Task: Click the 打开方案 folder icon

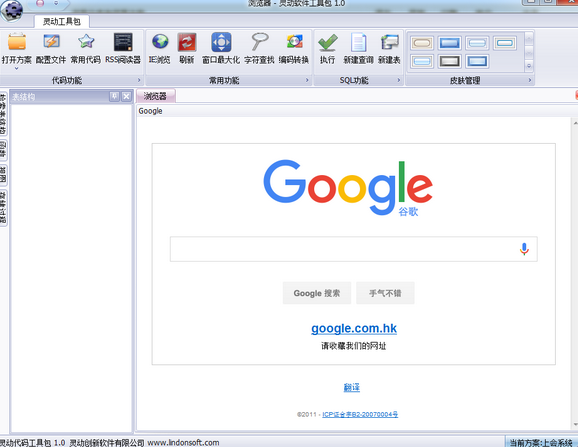Action: [x=17, y=42]
